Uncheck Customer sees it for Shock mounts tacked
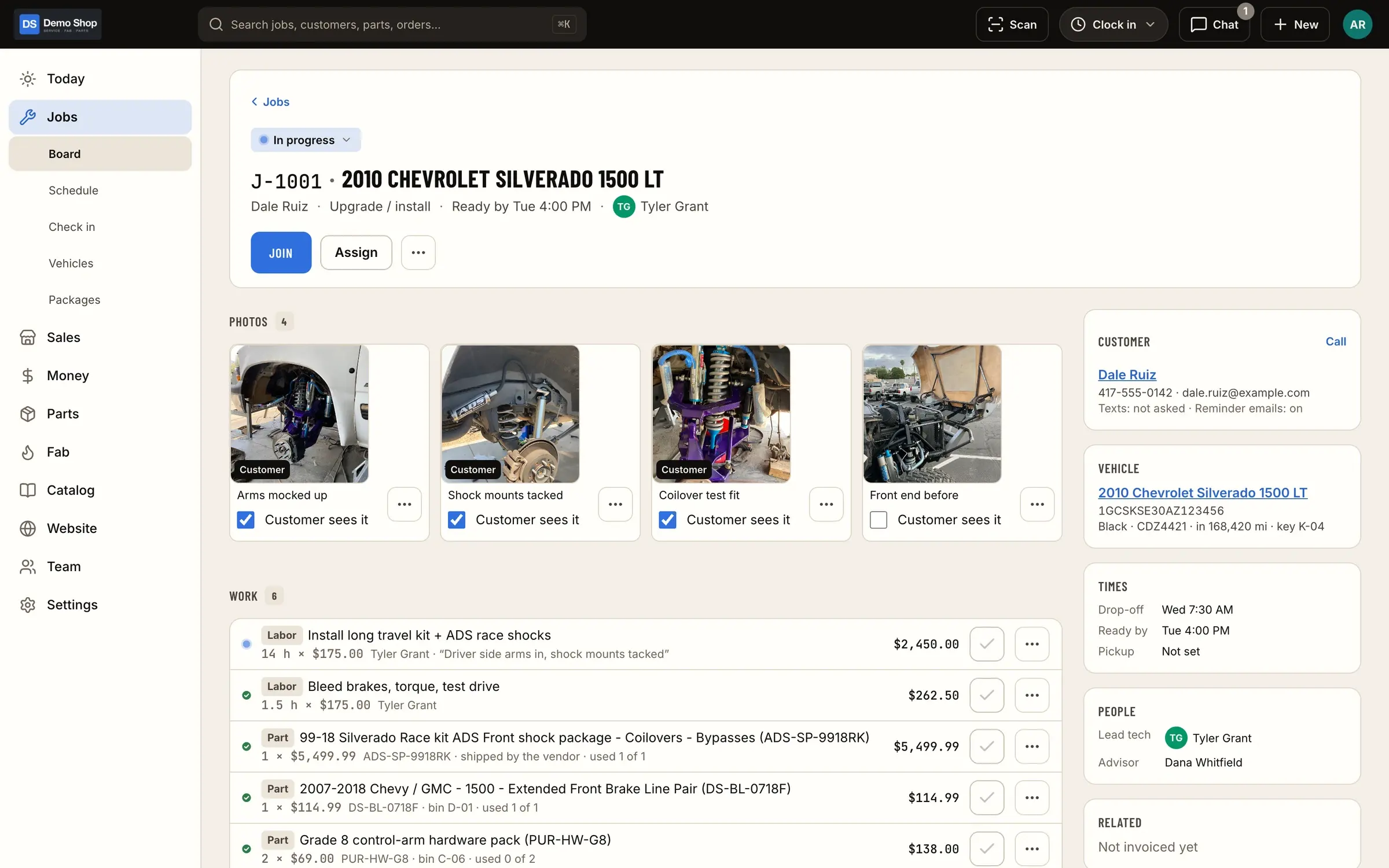1389x868 pixels. pos(457,520)
